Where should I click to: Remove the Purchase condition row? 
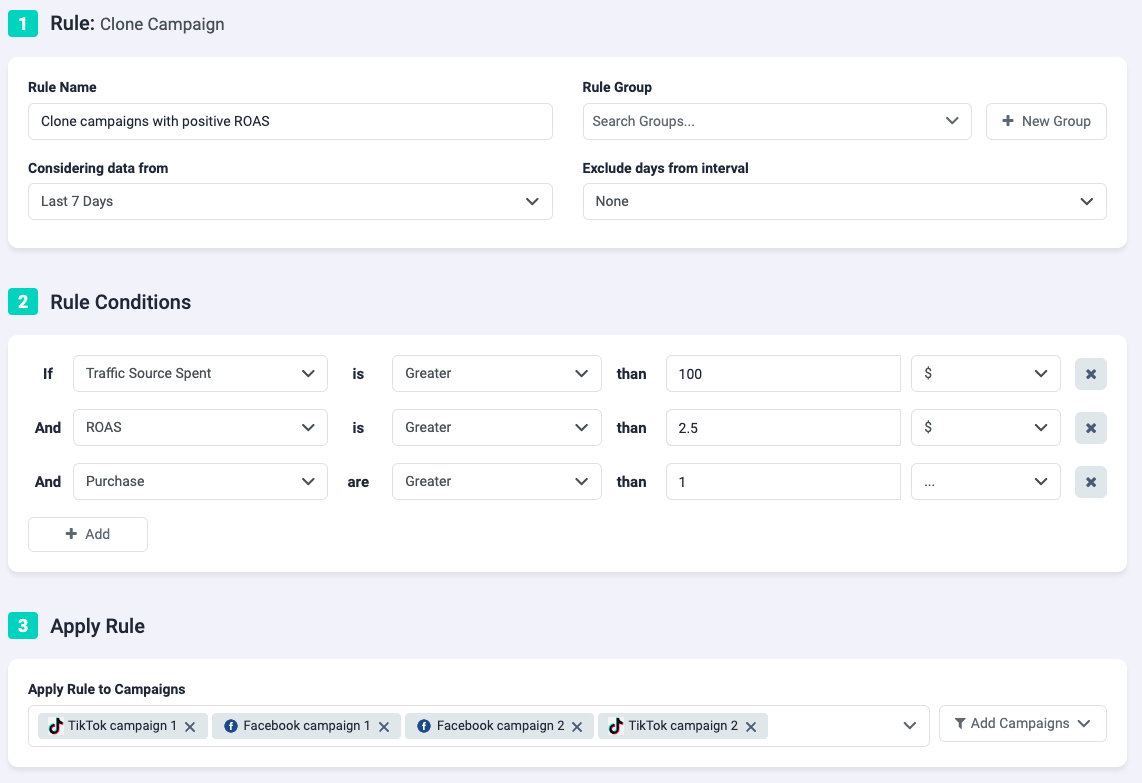coord(1091,481)
